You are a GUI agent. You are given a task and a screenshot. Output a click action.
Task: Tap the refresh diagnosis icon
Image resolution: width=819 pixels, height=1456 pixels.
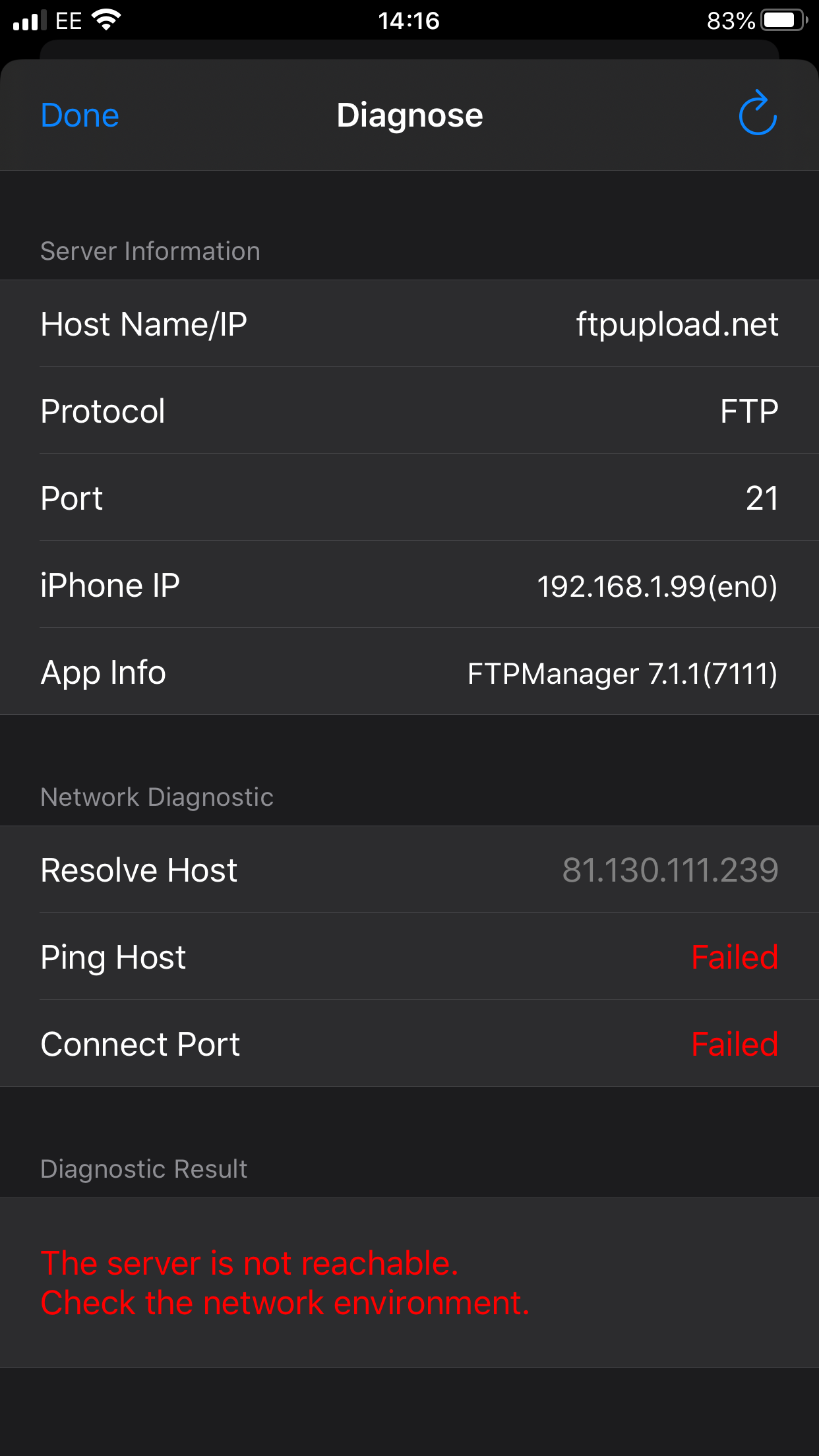[x=757, y=113]
